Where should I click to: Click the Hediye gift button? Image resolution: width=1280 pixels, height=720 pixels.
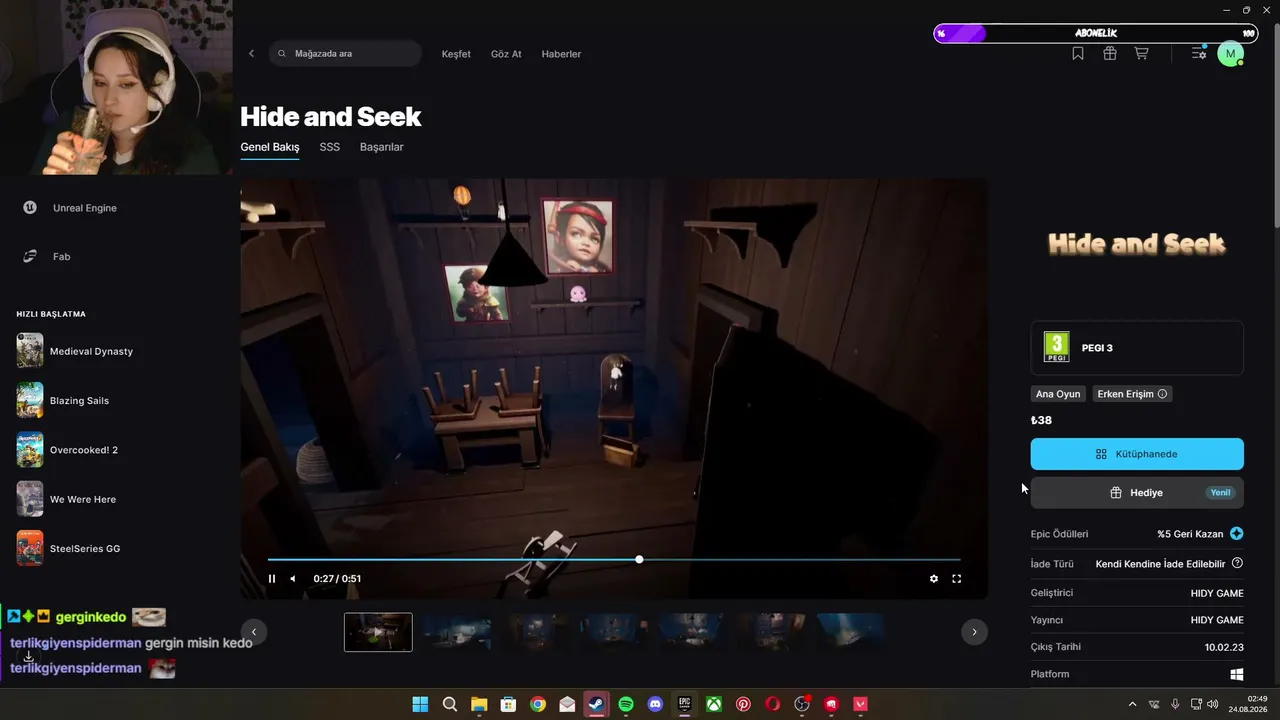(1137, 493)
